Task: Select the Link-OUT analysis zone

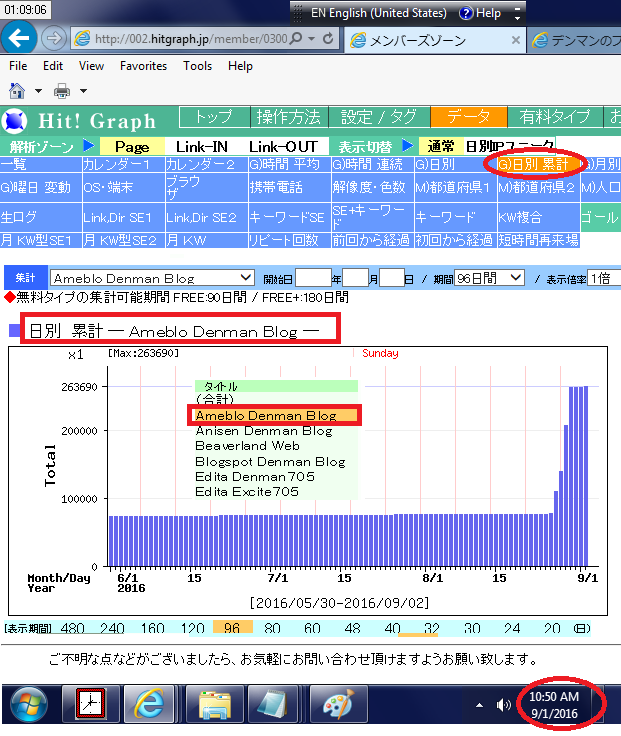Action: point(284,146)
